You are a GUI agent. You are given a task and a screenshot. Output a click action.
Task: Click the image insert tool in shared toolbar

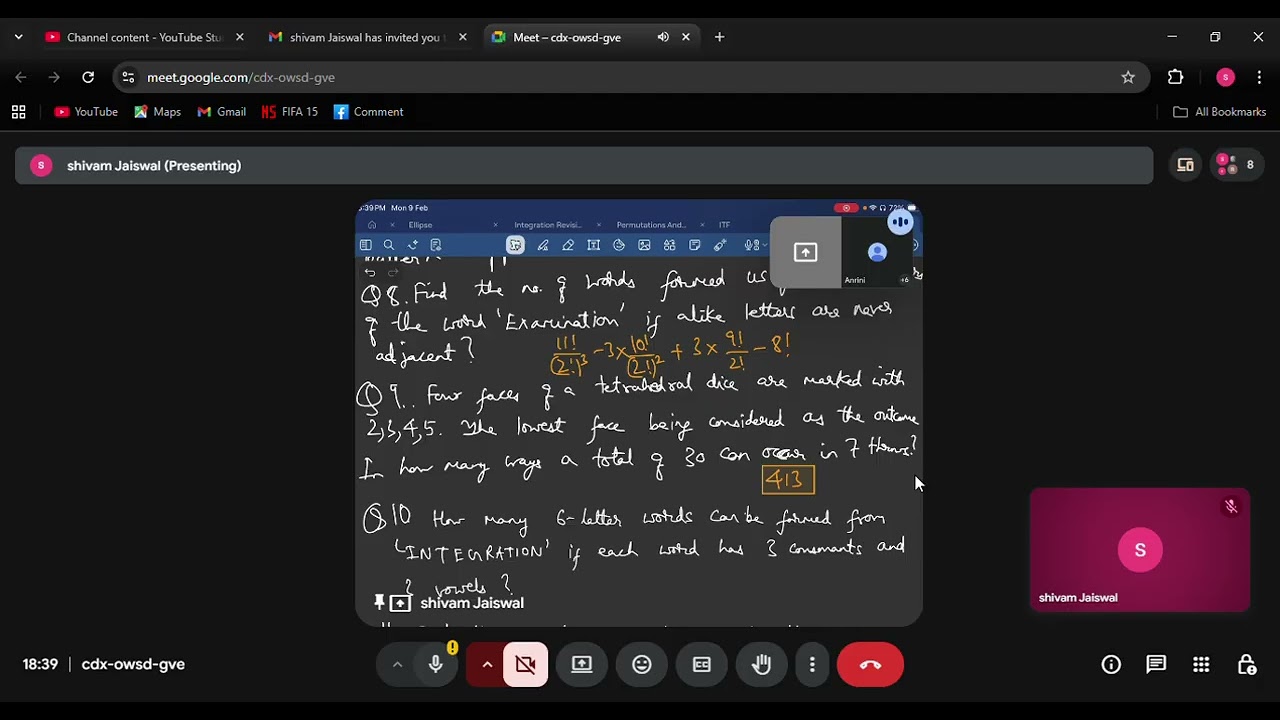[x=644, y=245]
